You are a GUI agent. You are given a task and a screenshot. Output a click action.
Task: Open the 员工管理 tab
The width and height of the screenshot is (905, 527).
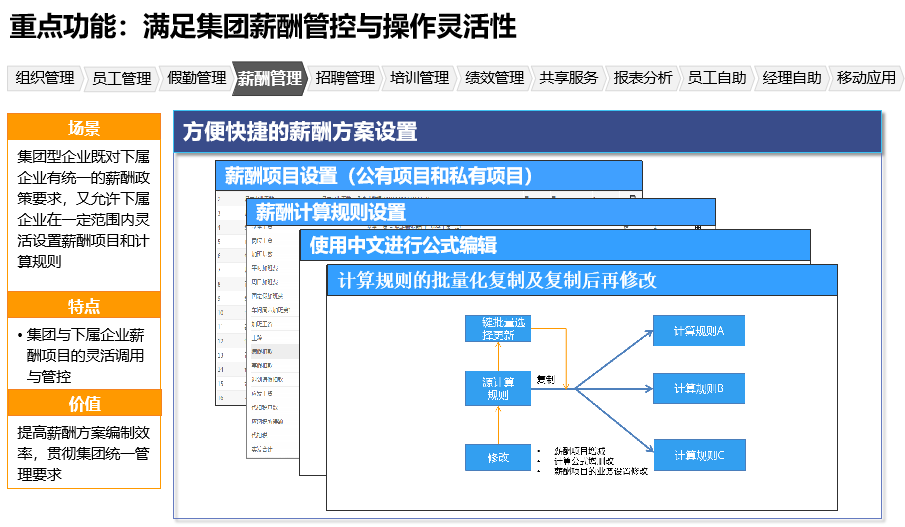point(121,78)
